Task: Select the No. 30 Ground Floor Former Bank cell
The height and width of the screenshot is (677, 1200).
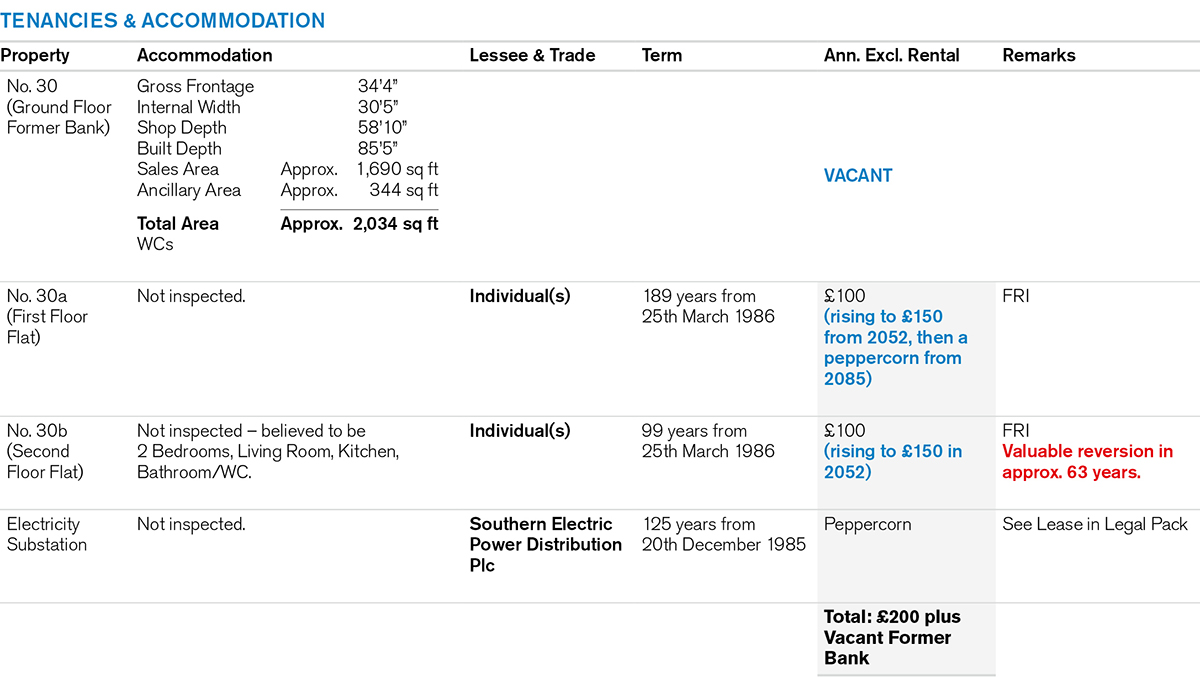Action: [58, 107]
